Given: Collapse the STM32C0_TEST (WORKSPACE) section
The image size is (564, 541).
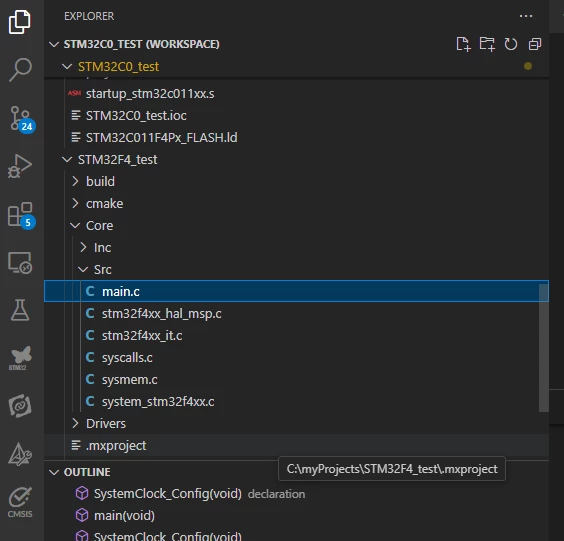Looking at the screenshot, I should click(54, 44).
